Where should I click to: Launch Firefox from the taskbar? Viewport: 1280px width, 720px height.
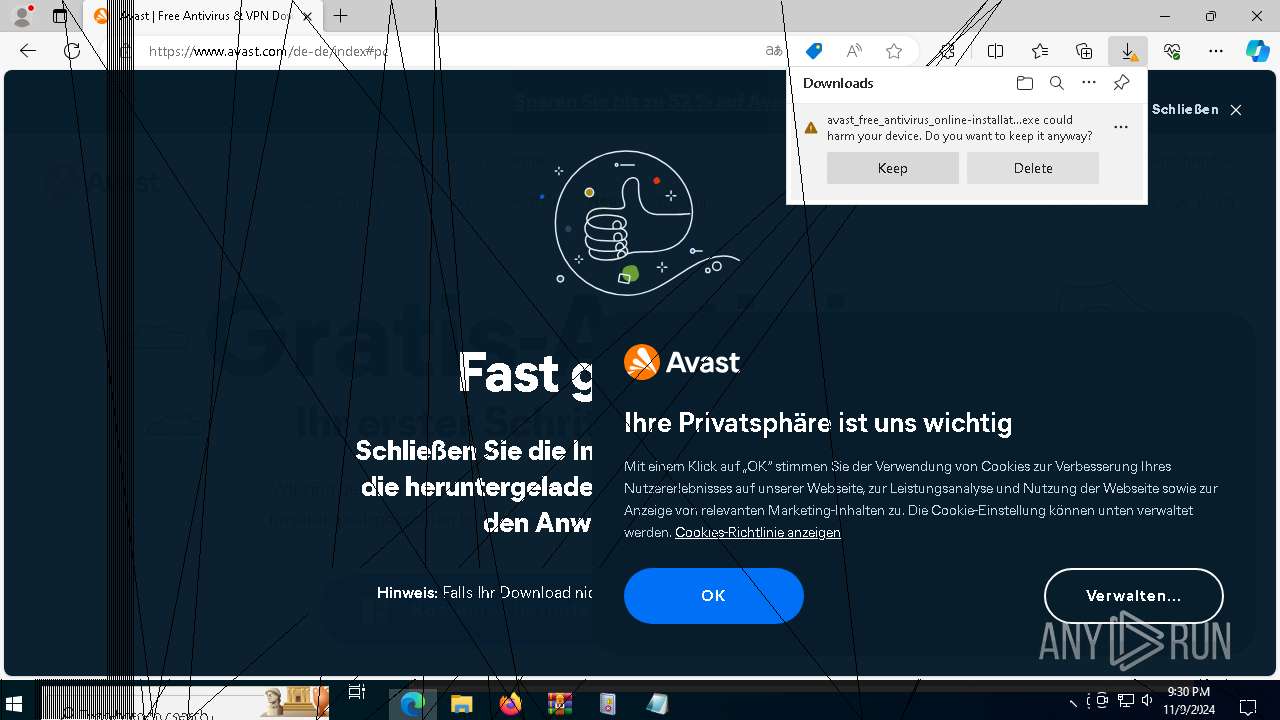(510, 704)
